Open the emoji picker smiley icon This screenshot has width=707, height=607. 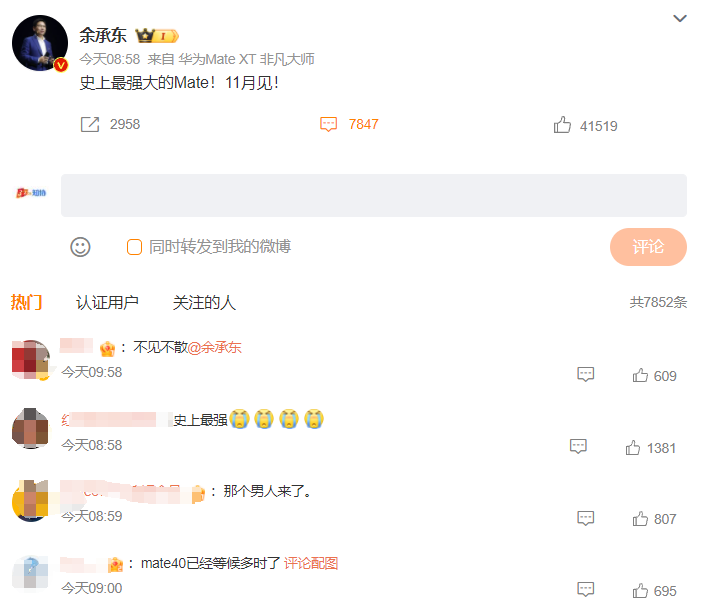tap(80, 247)
